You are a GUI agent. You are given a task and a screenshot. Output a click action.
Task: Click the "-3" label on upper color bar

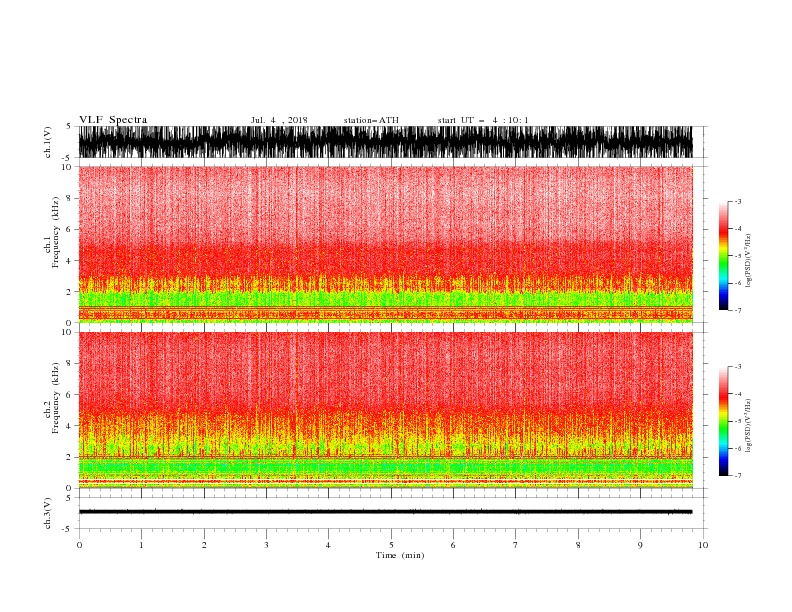[x=737, y=201]
